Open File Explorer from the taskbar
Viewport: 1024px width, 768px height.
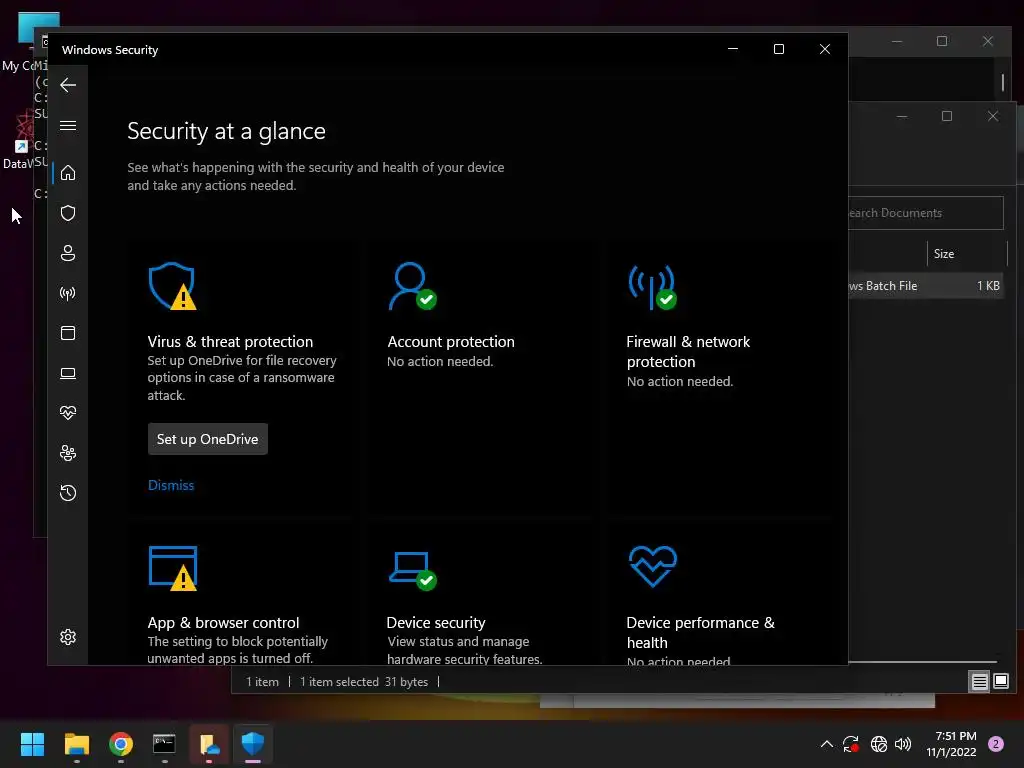76,744
